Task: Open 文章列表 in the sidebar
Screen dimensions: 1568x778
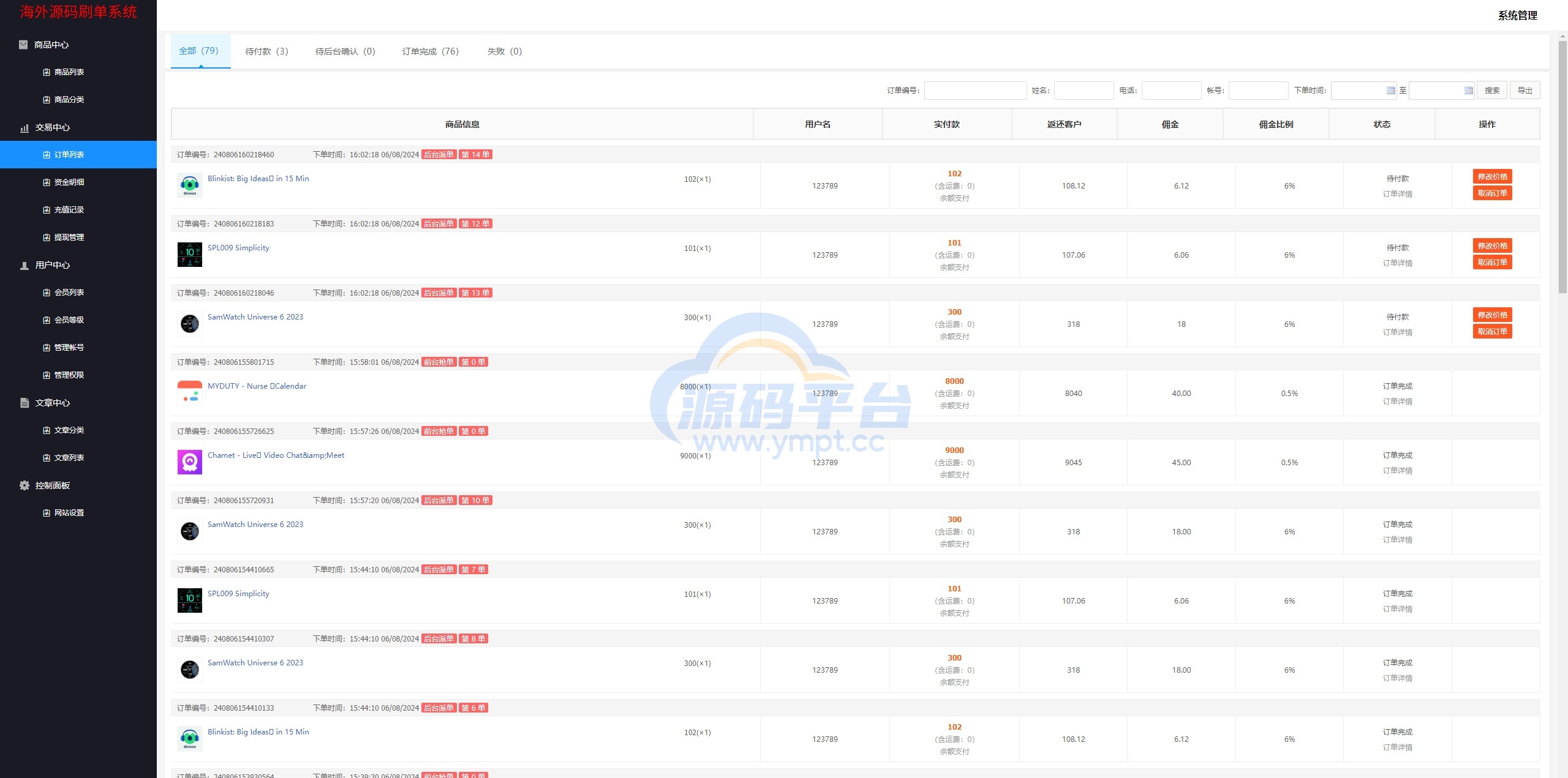Action: [x=69, y=458]
